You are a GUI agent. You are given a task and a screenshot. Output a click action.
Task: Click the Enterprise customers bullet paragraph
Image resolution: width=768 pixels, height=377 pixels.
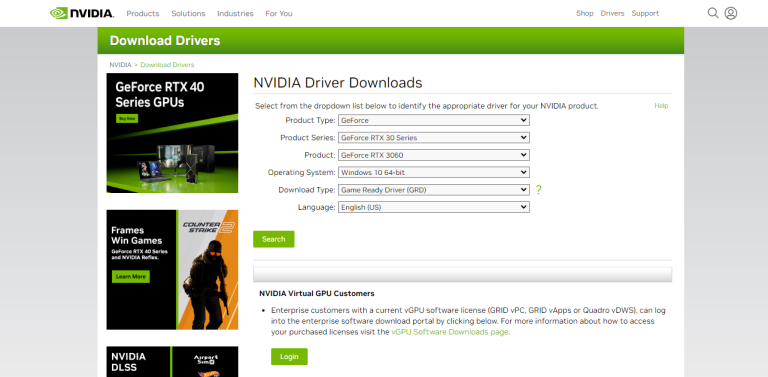pyautogui.click(x=468, y=321)
